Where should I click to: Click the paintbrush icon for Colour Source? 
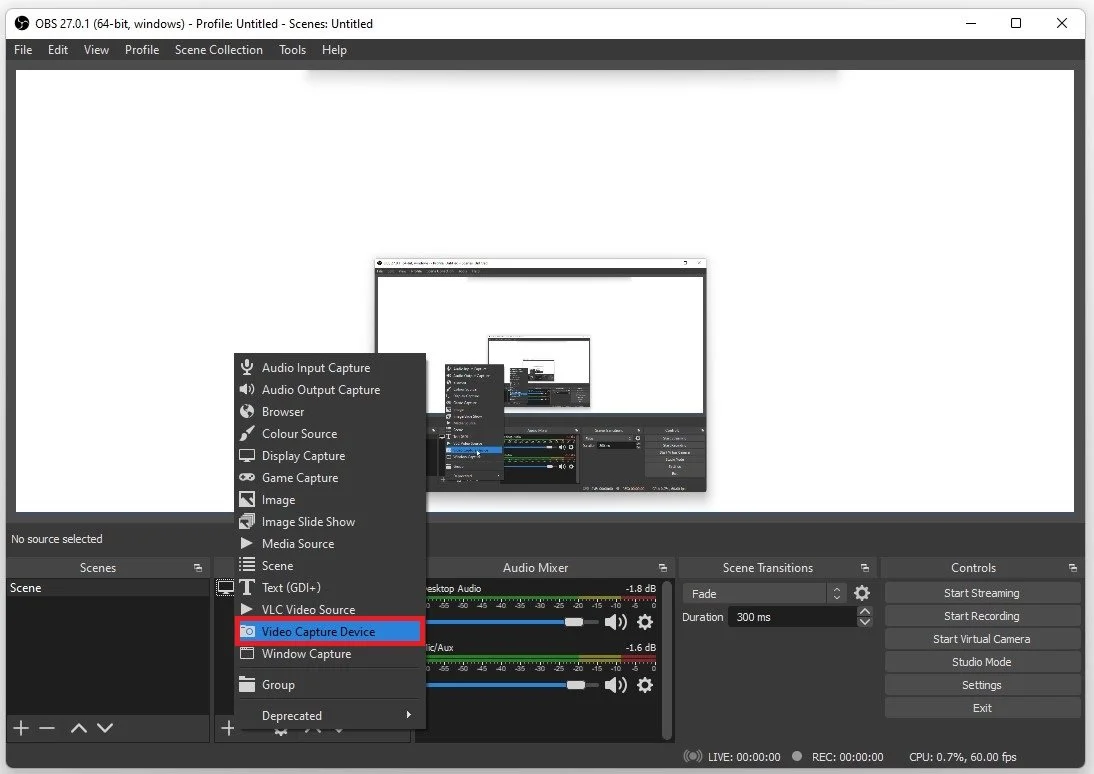point(247,433)
